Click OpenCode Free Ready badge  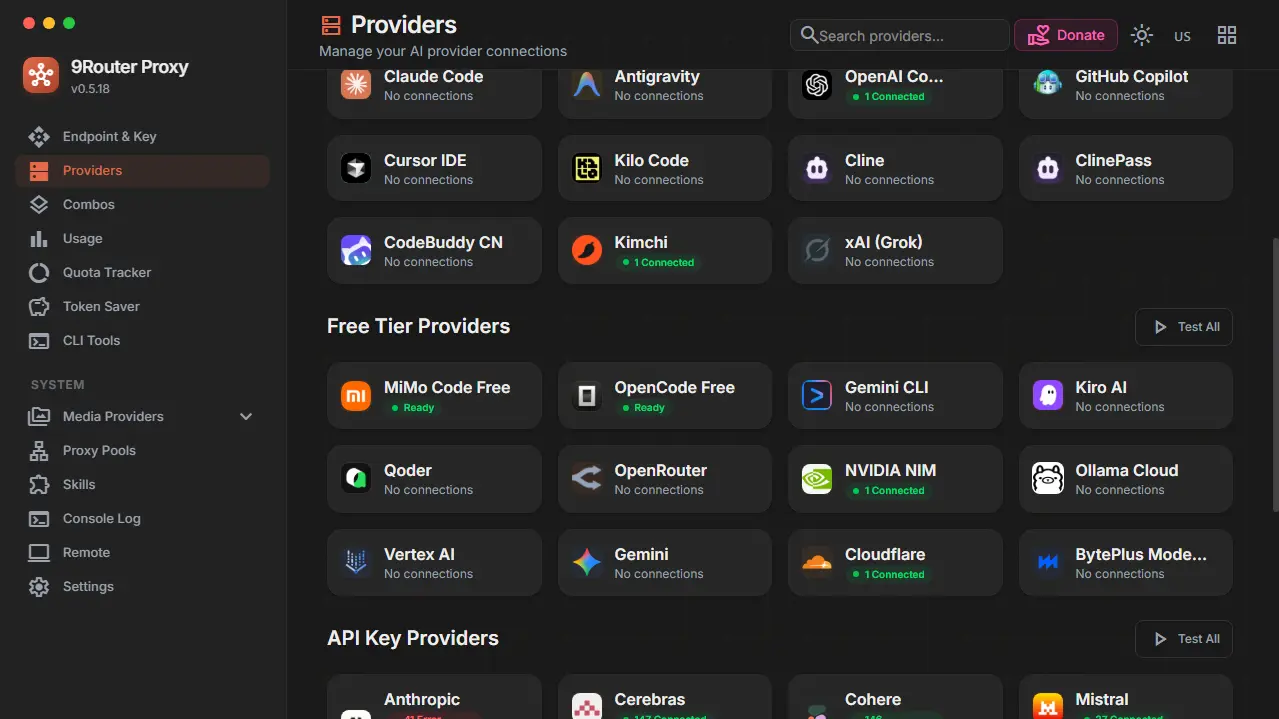click(x=642, y=408)
